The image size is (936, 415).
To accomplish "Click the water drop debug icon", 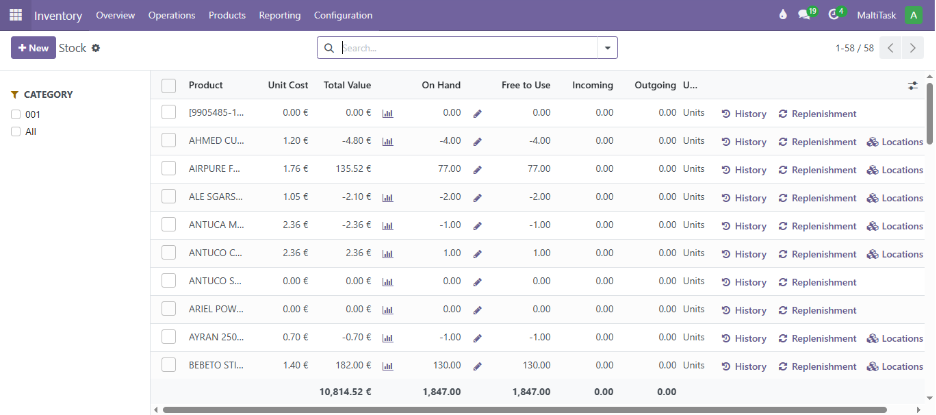I will 782,15.
